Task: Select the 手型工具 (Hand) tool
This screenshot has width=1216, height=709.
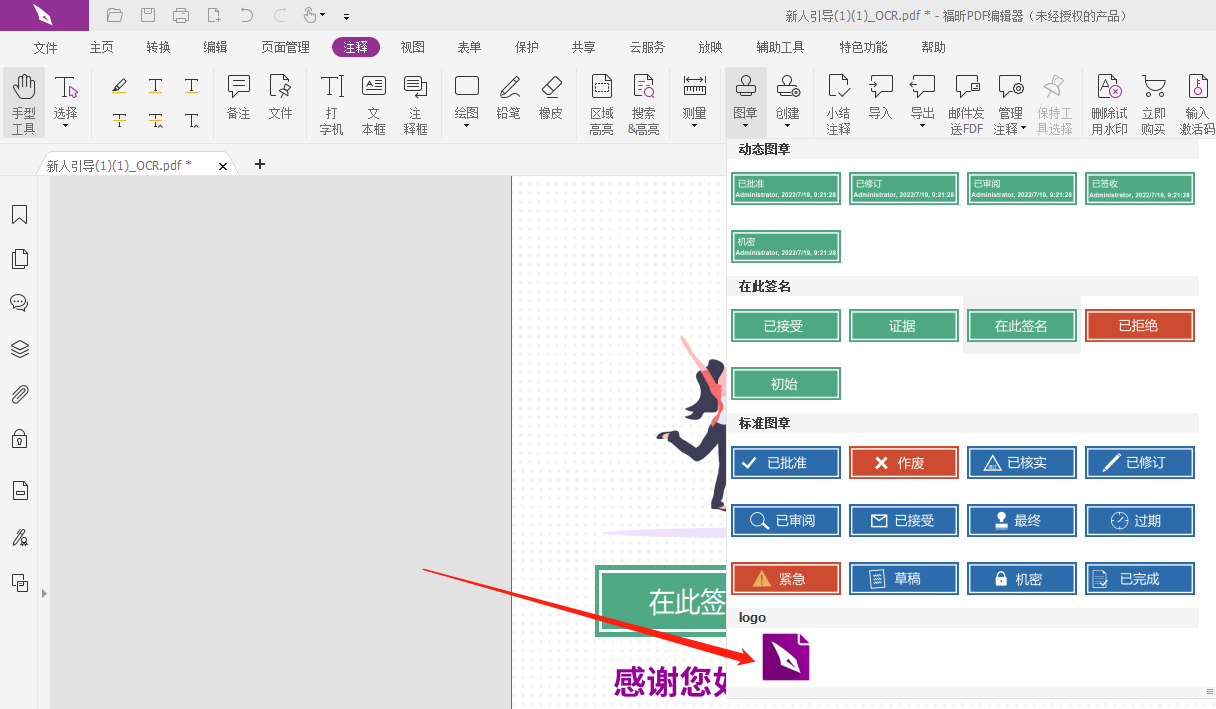Action: pyautogui.click(x=23, y=100)
